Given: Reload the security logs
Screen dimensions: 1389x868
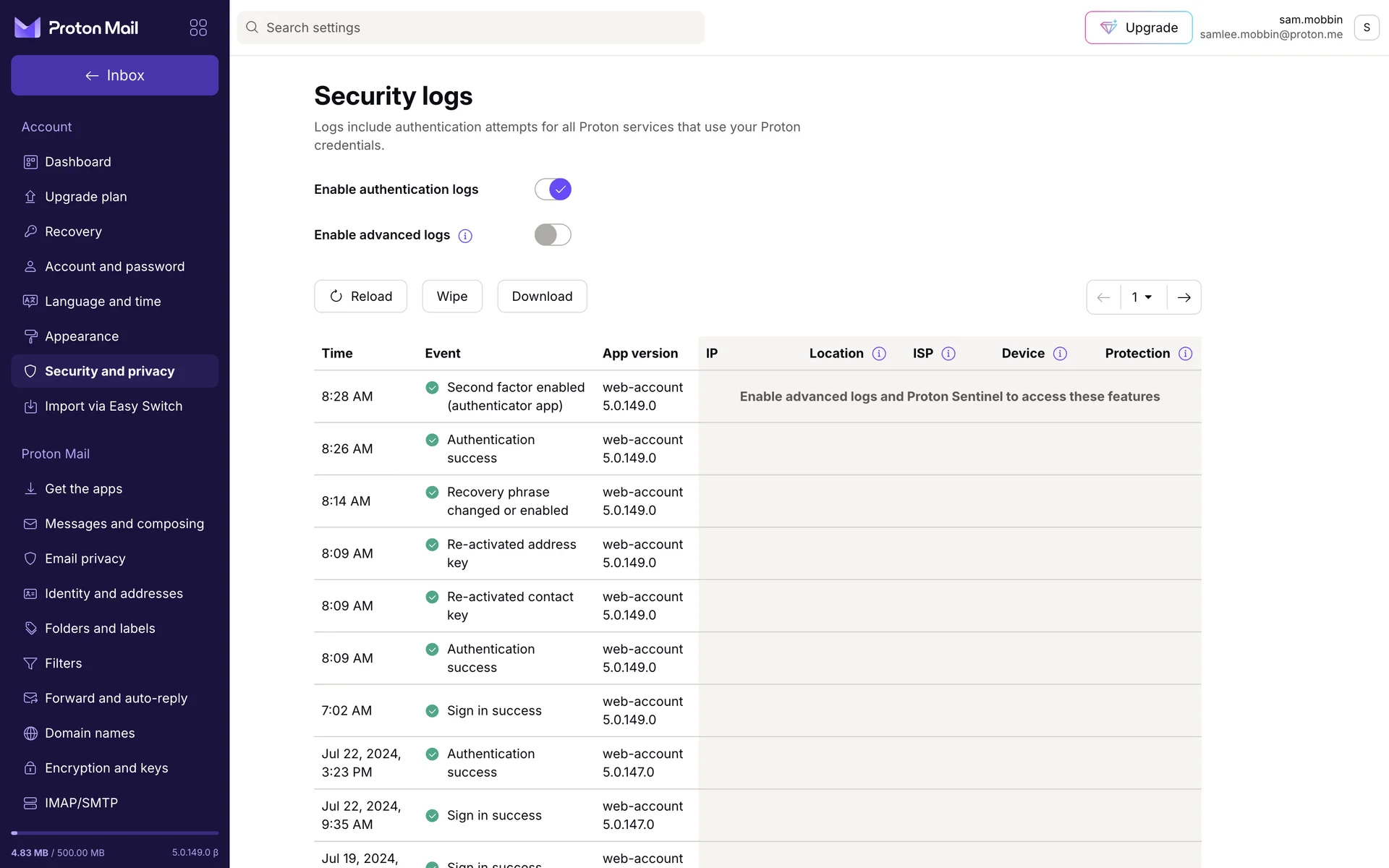Looking at the screenshot, I should coord(360,297).
